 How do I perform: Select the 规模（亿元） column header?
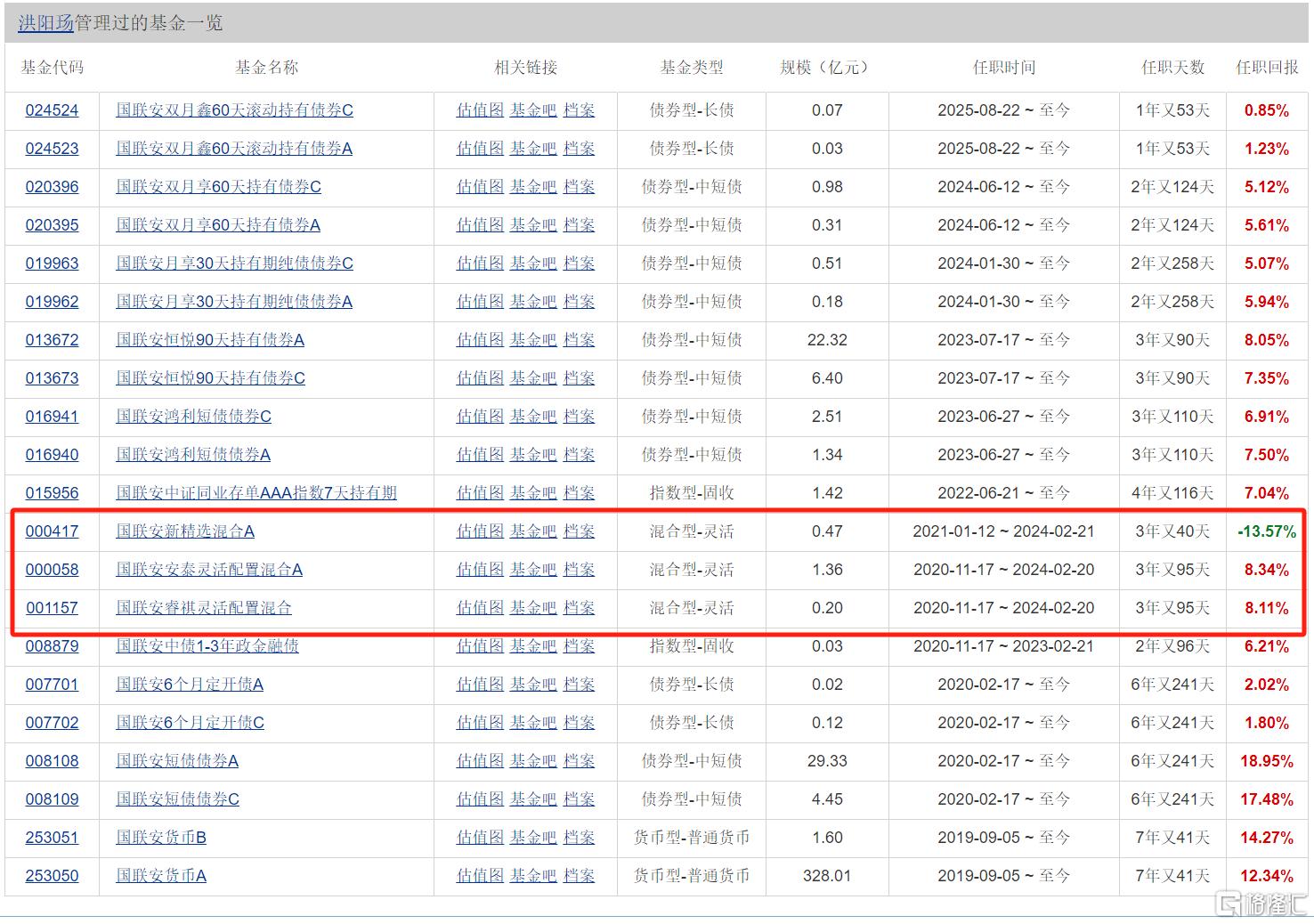827,68
